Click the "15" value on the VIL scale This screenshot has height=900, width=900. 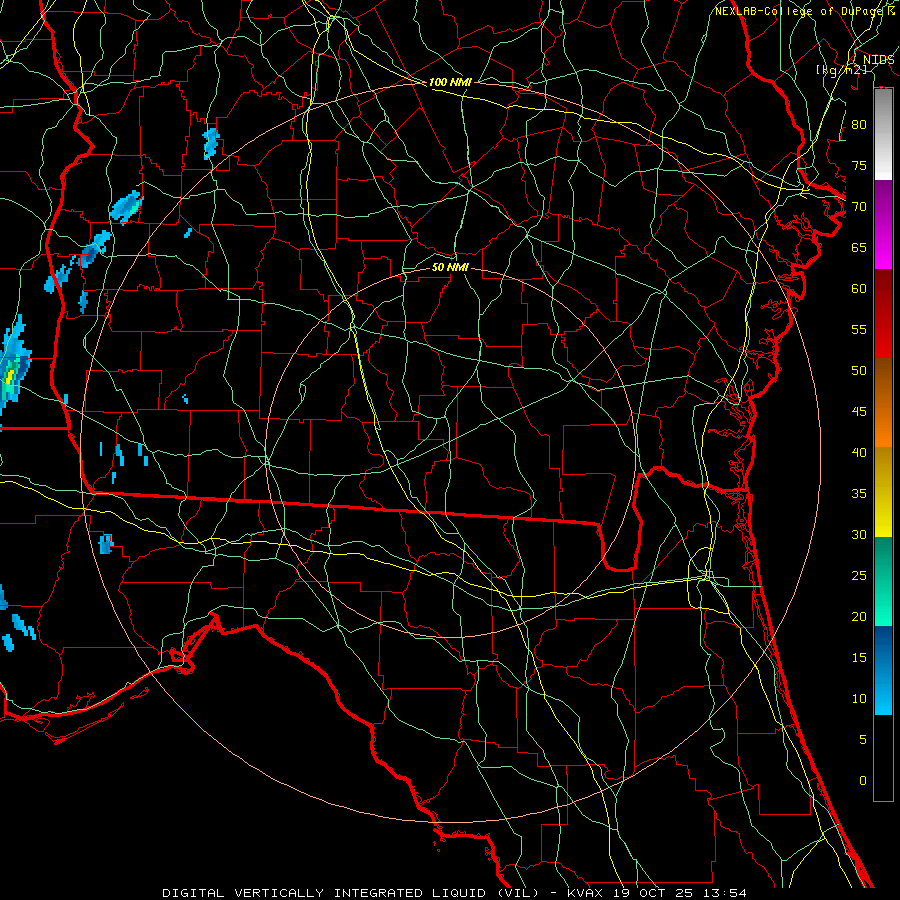tap(859, 658)
